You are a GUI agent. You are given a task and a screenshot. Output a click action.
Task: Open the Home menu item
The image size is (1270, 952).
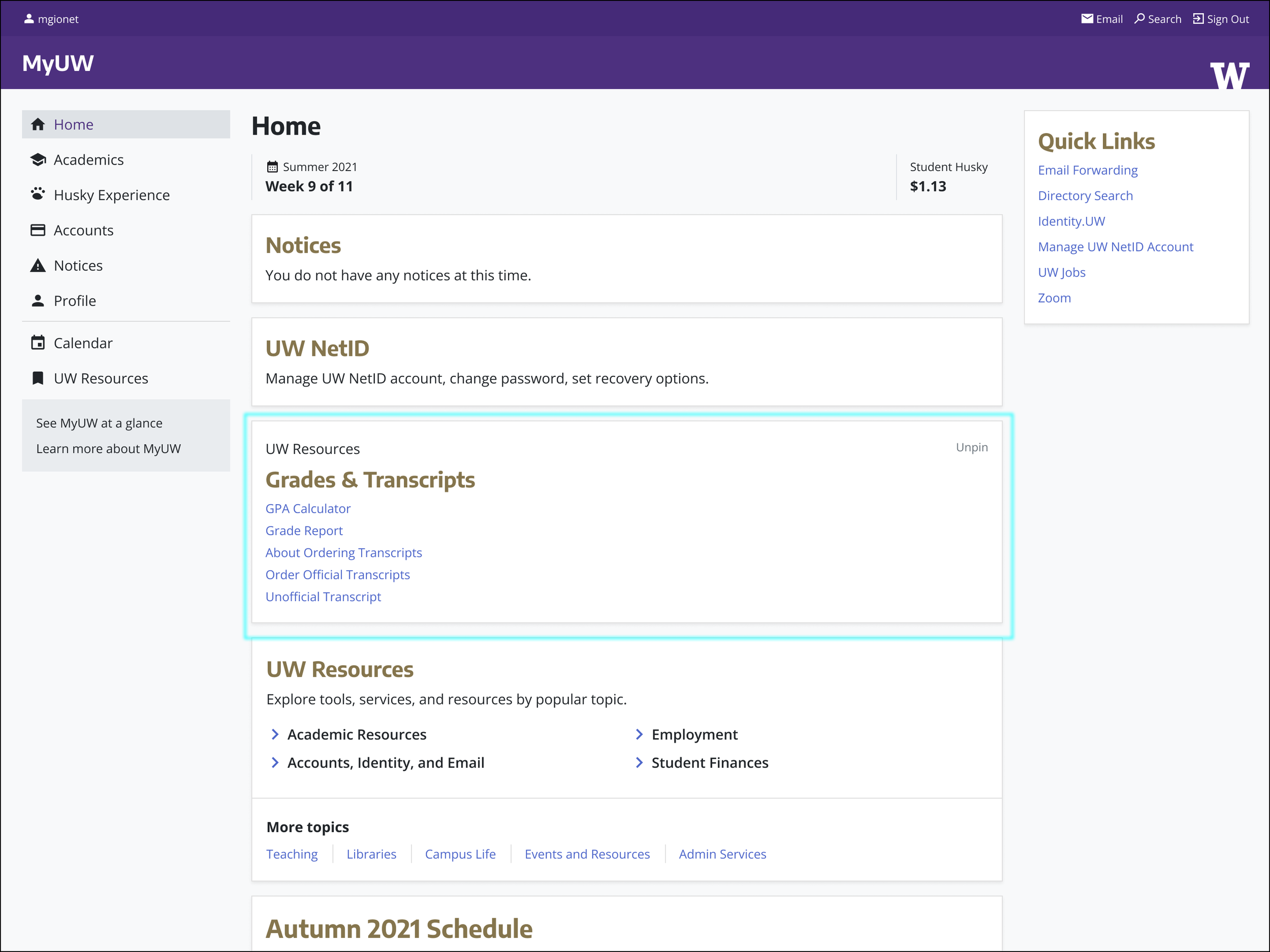(x=126, y=124)
